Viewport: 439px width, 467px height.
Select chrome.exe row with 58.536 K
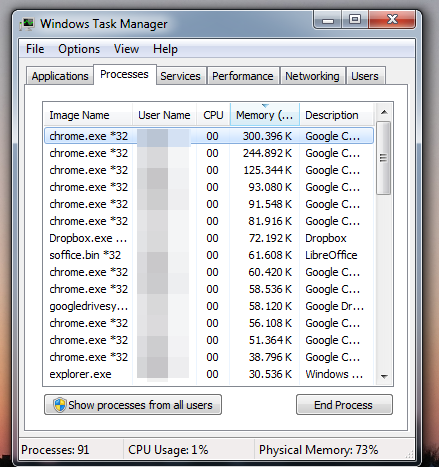[209, 289]
